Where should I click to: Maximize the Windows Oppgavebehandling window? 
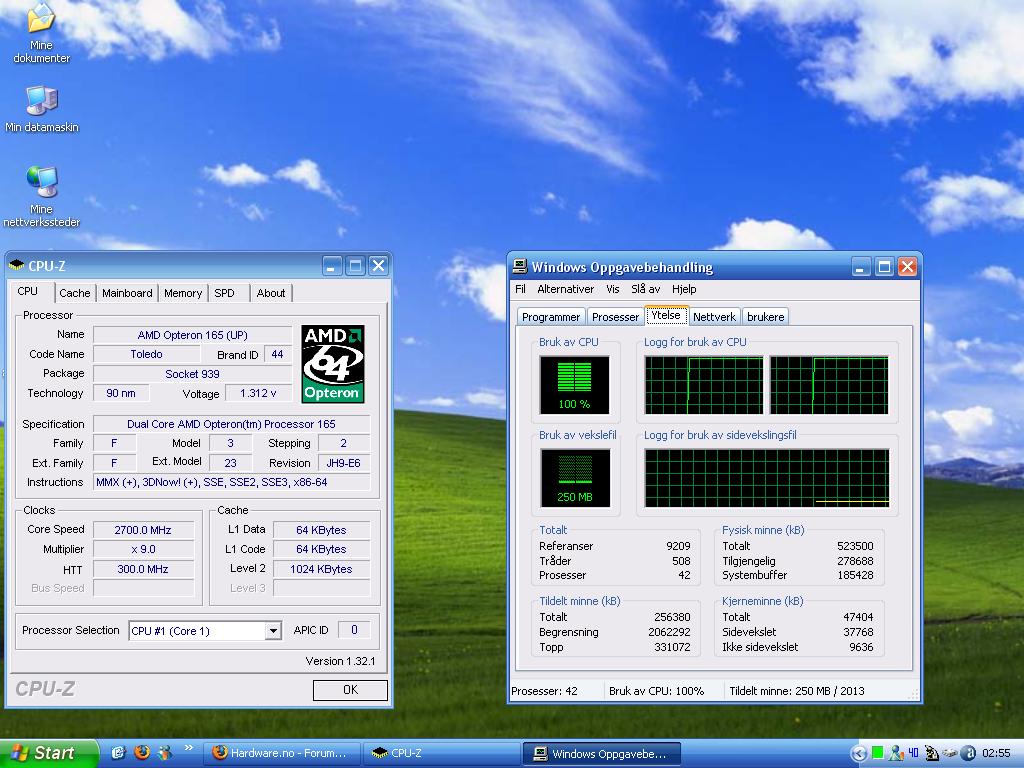(x=884, y=266)
